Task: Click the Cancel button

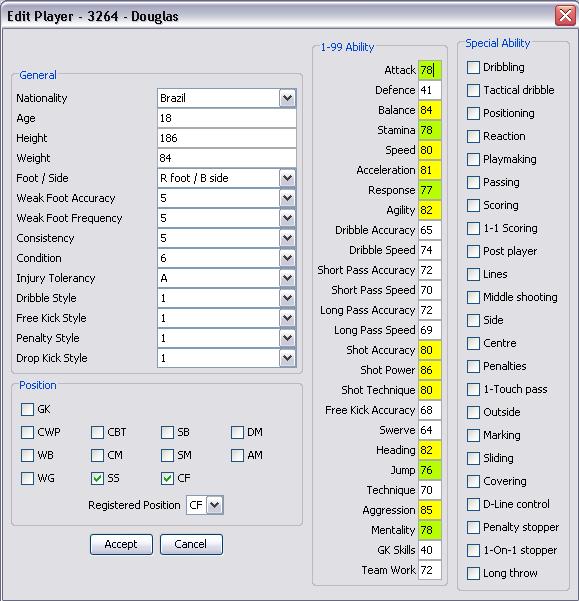Action: pyautogui.click(x=191, y=544)
